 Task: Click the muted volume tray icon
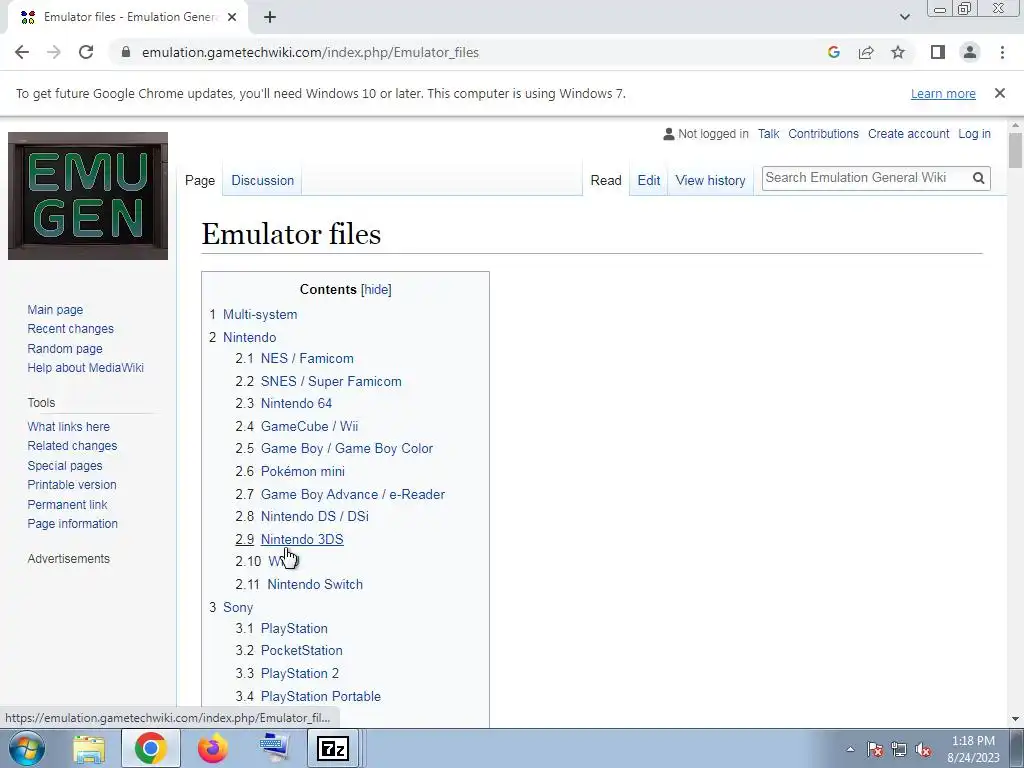pyautogui.click(x=923, y=749)
